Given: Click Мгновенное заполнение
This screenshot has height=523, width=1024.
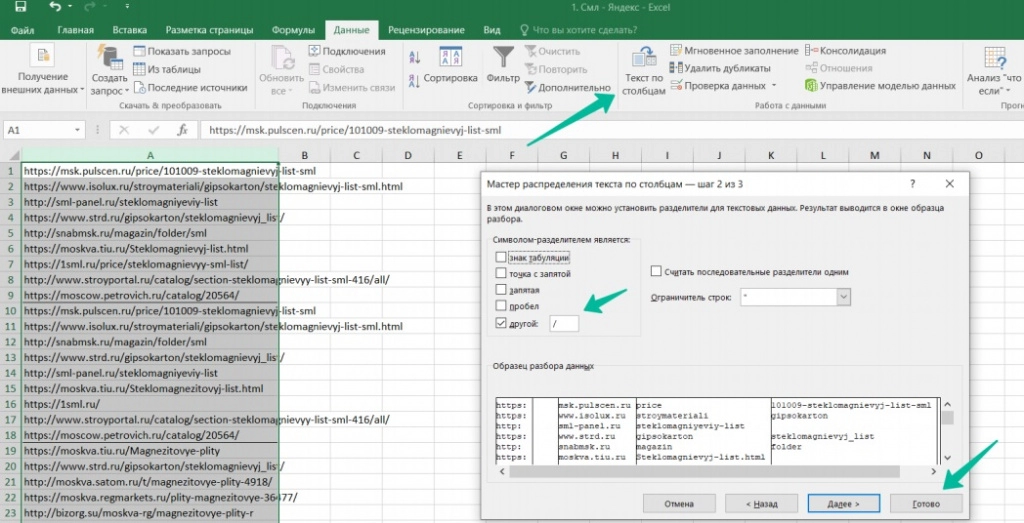Looking at the screenshot, I should pos(734,50).
